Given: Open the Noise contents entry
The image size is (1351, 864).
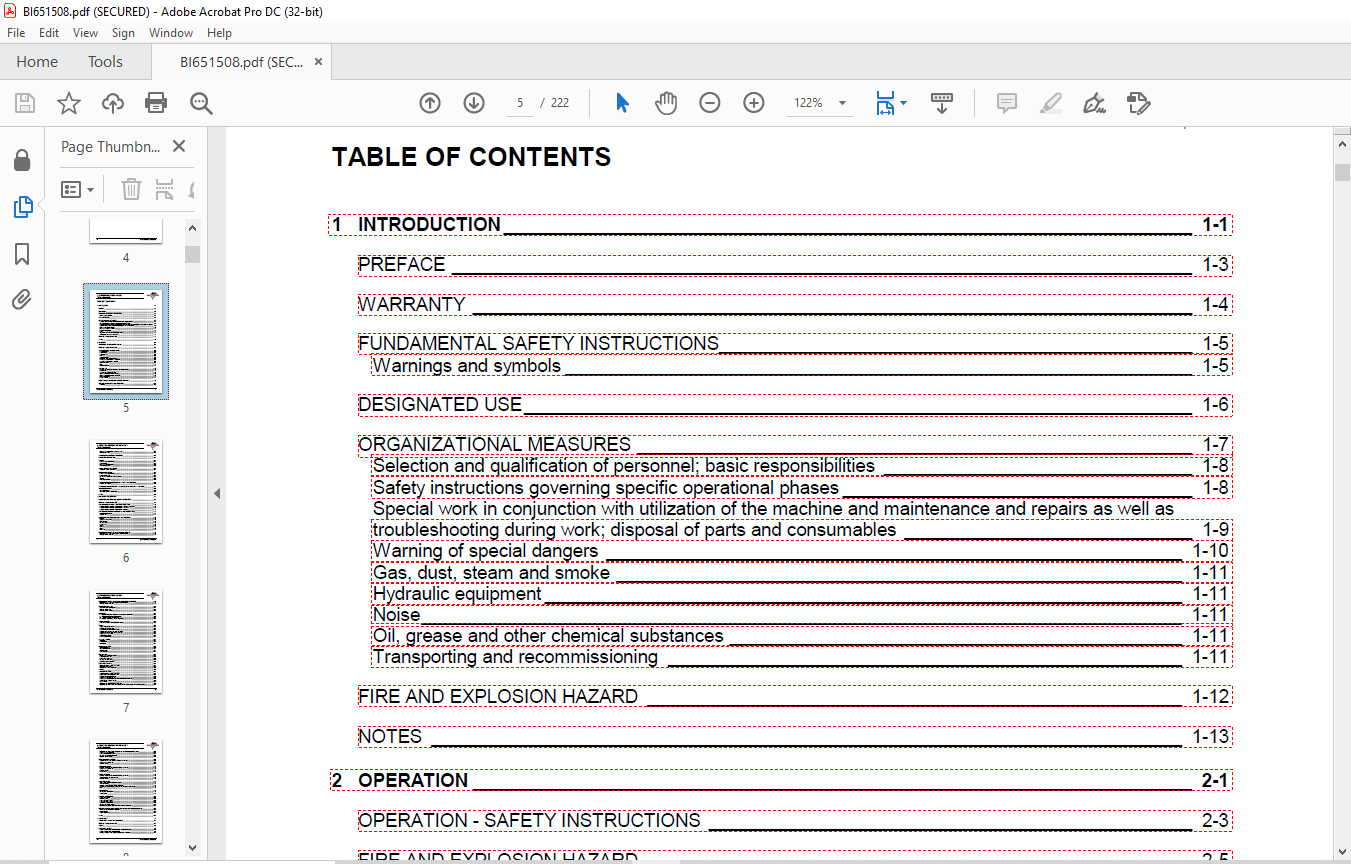Looking at the screenshot, I should pos(802,614).
